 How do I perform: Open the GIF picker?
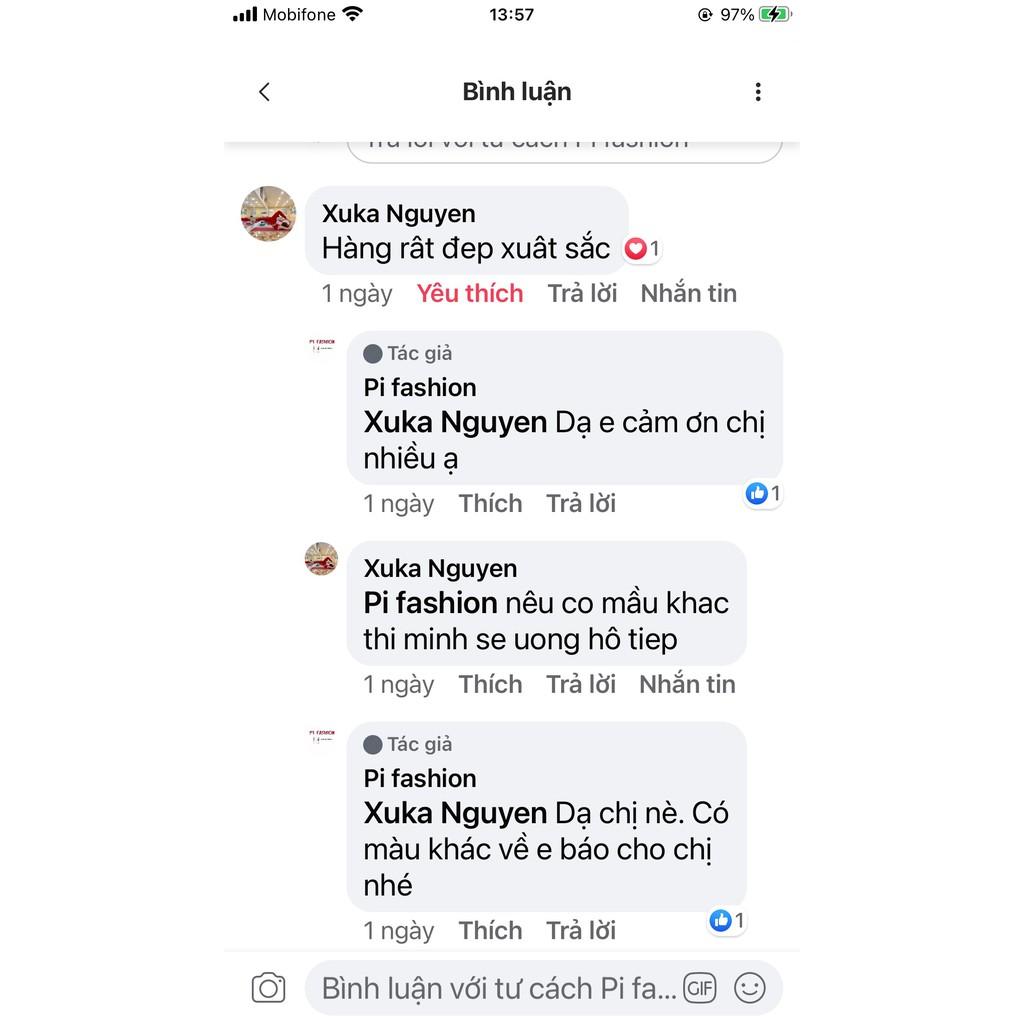point(699,987)
